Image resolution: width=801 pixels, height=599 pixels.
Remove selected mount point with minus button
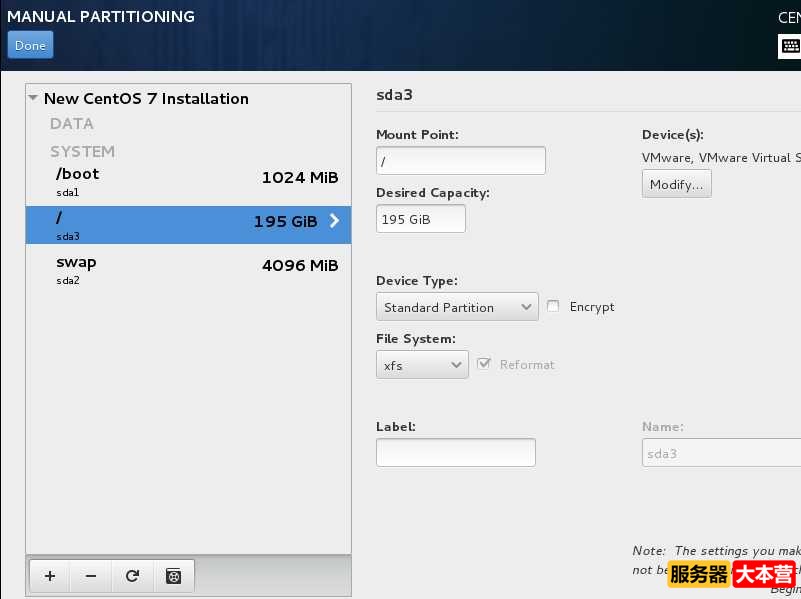91,576
